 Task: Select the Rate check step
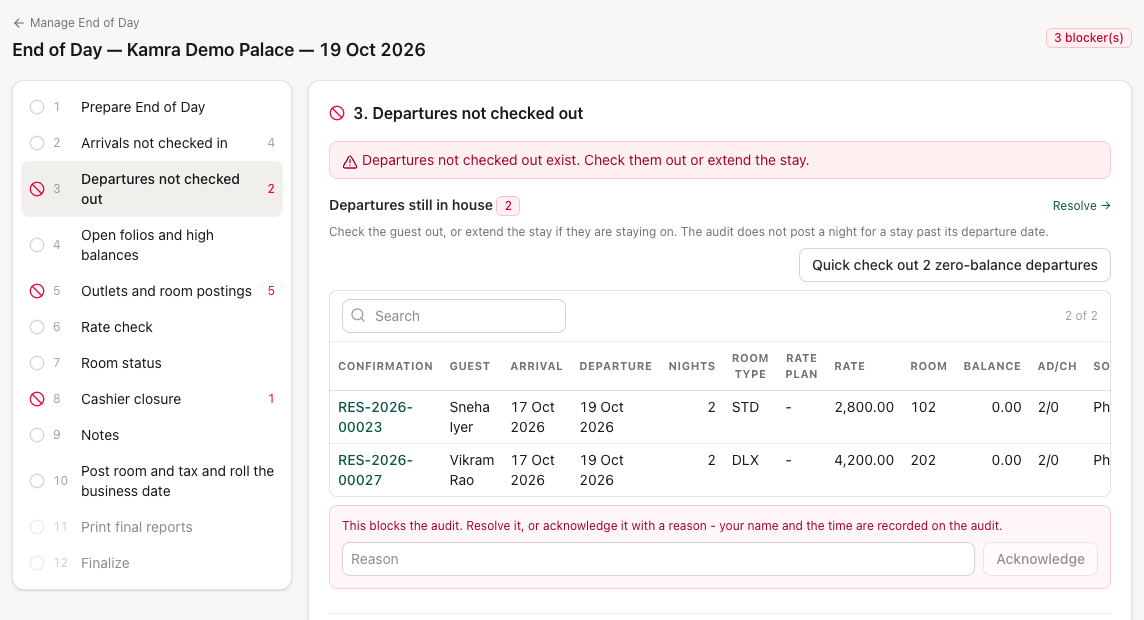point(152,327)
